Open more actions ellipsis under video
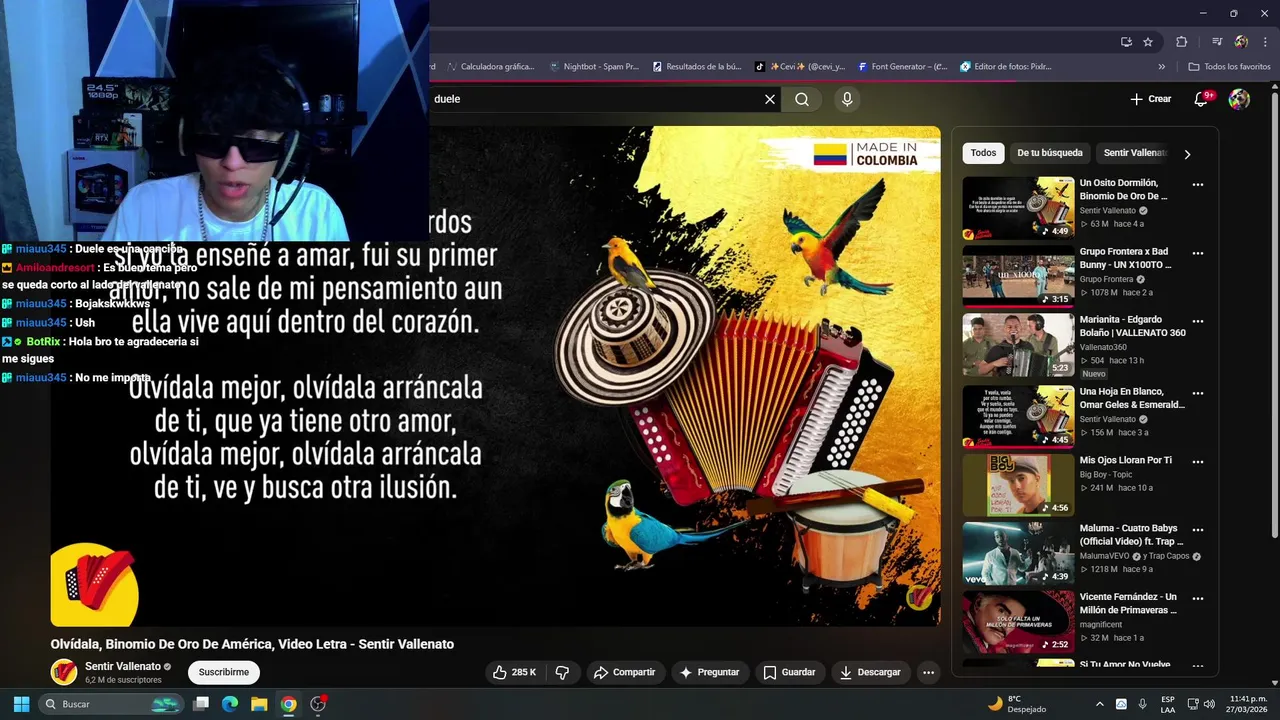This screenshot has width=1280, height=720. click(928, 672)
